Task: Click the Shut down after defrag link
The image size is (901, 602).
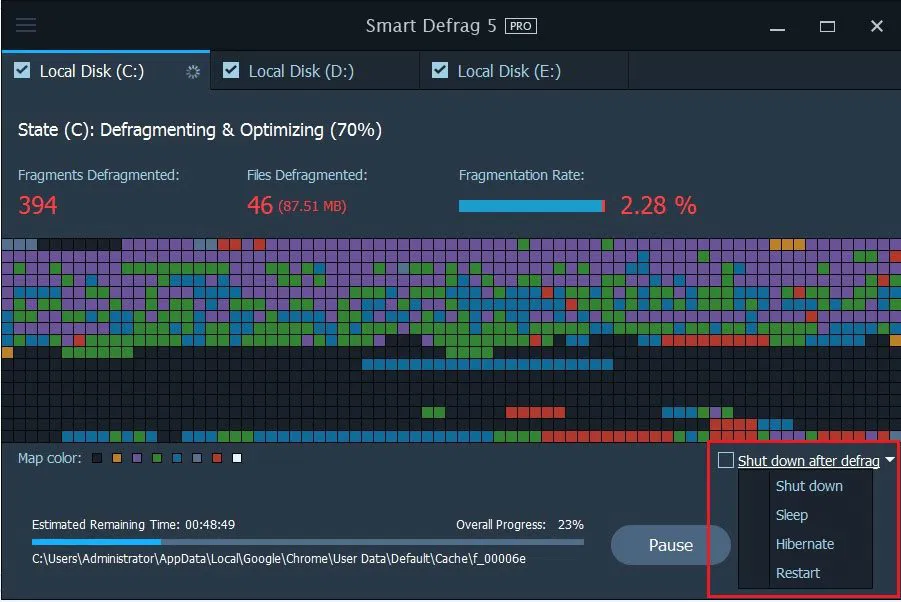Action: pyautogui.click(x=808, y=461)
